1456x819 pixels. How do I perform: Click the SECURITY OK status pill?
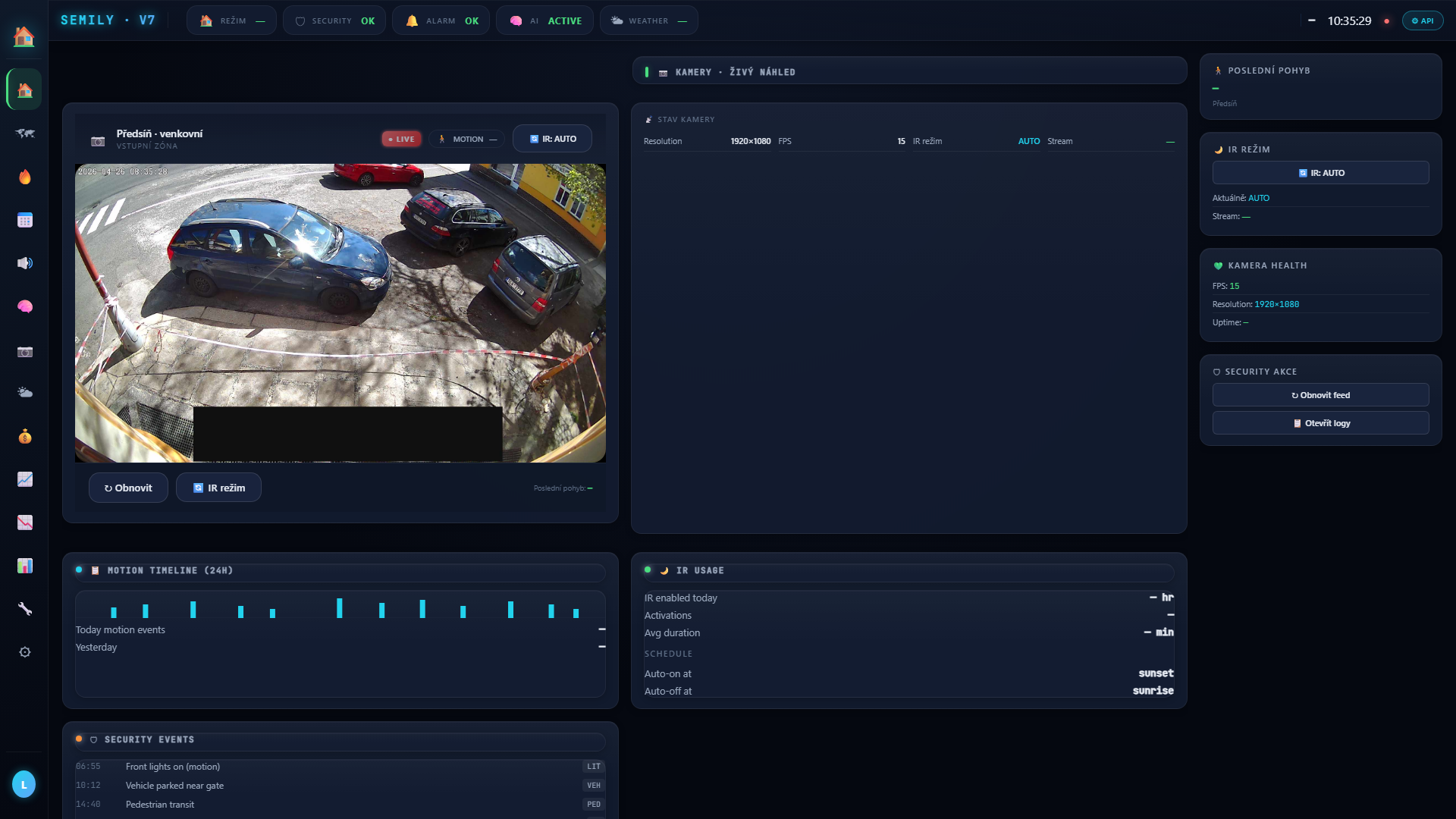click(334, 20)
